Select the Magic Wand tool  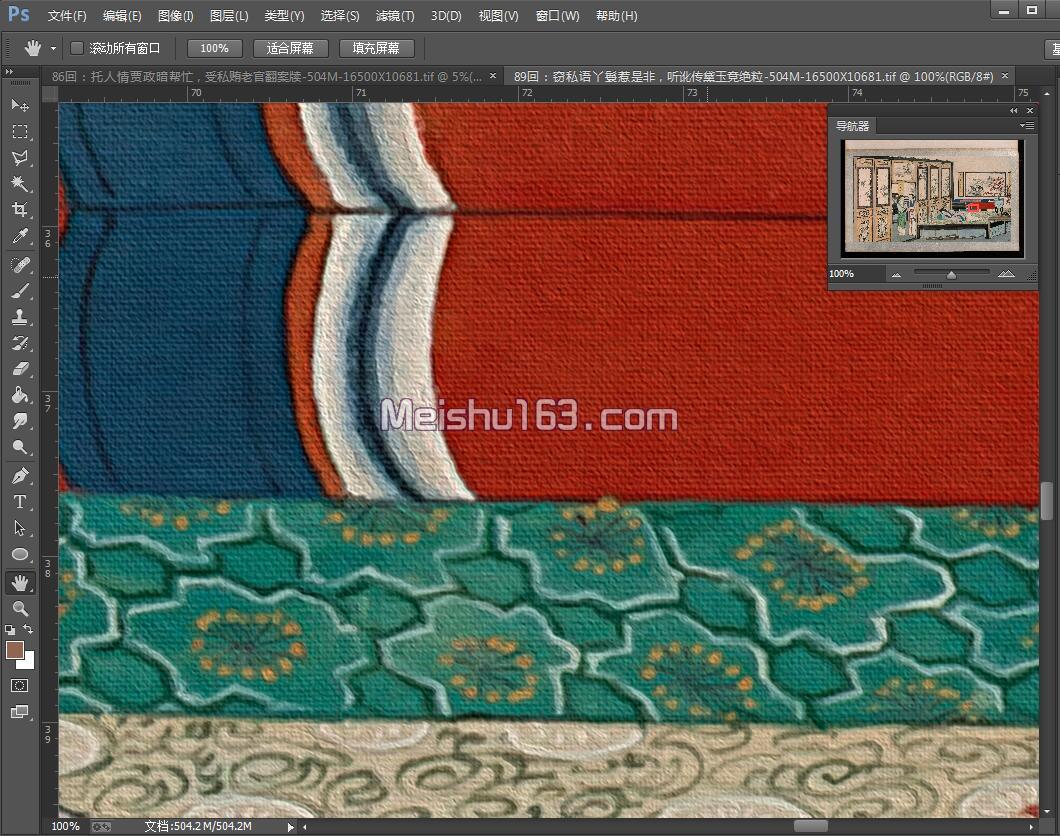point(20,184)
